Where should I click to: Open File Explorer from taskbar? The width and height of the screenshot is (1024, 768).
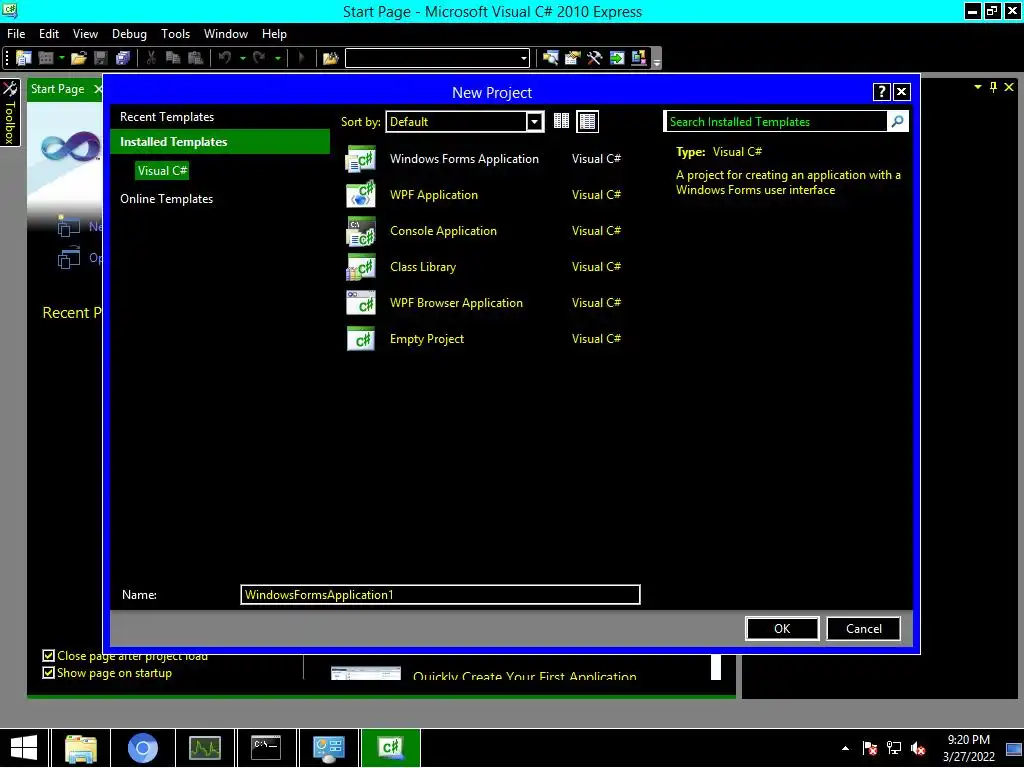point(81,748)
